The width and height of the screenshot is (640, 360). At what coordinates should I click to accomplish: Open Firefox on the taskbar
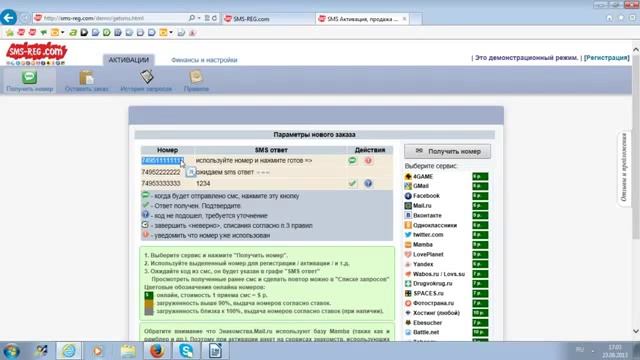tap(157, 351)
